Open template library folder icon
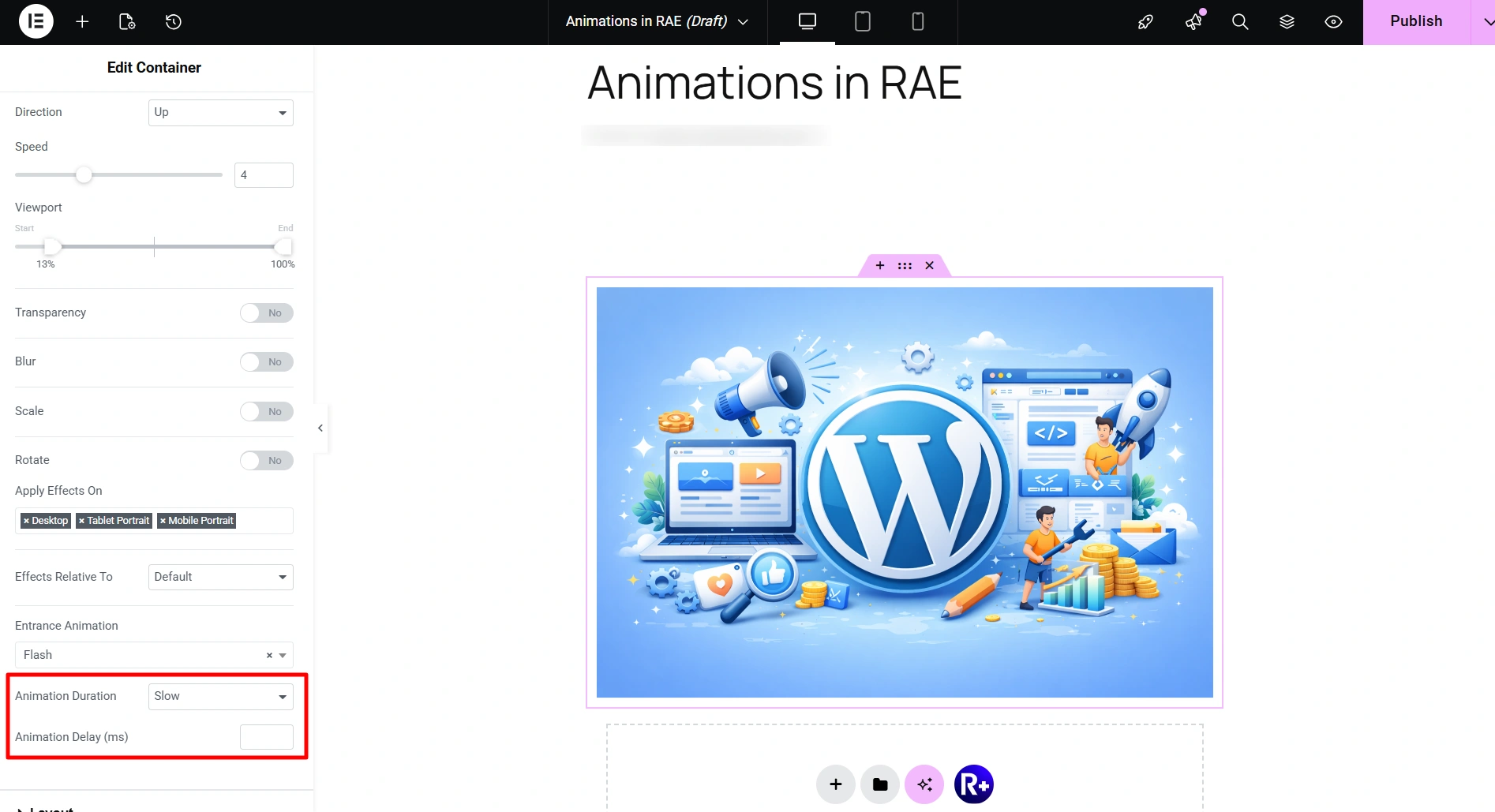The image size is (1495, 812). (x=880, y=784)
